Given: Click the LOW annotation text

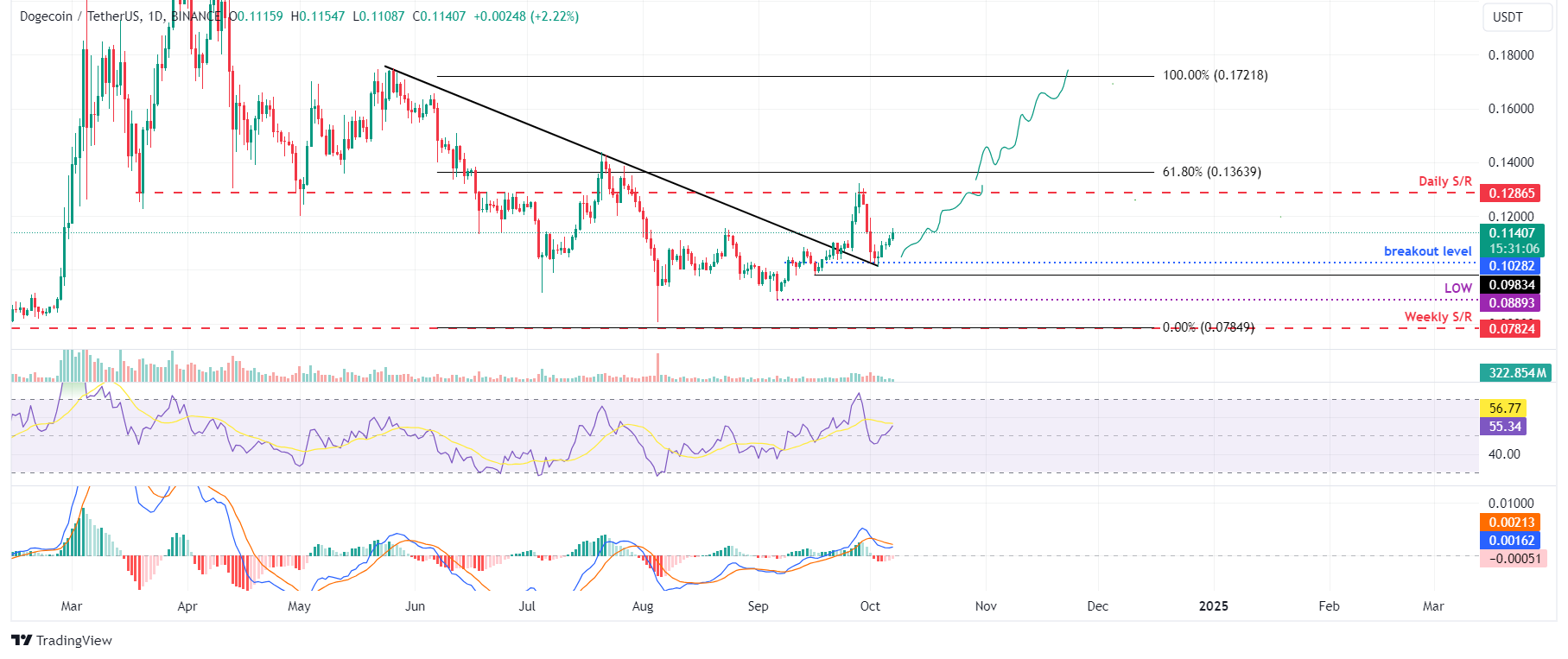Looking at the screenshot, I should click(x=1458, y=288).
